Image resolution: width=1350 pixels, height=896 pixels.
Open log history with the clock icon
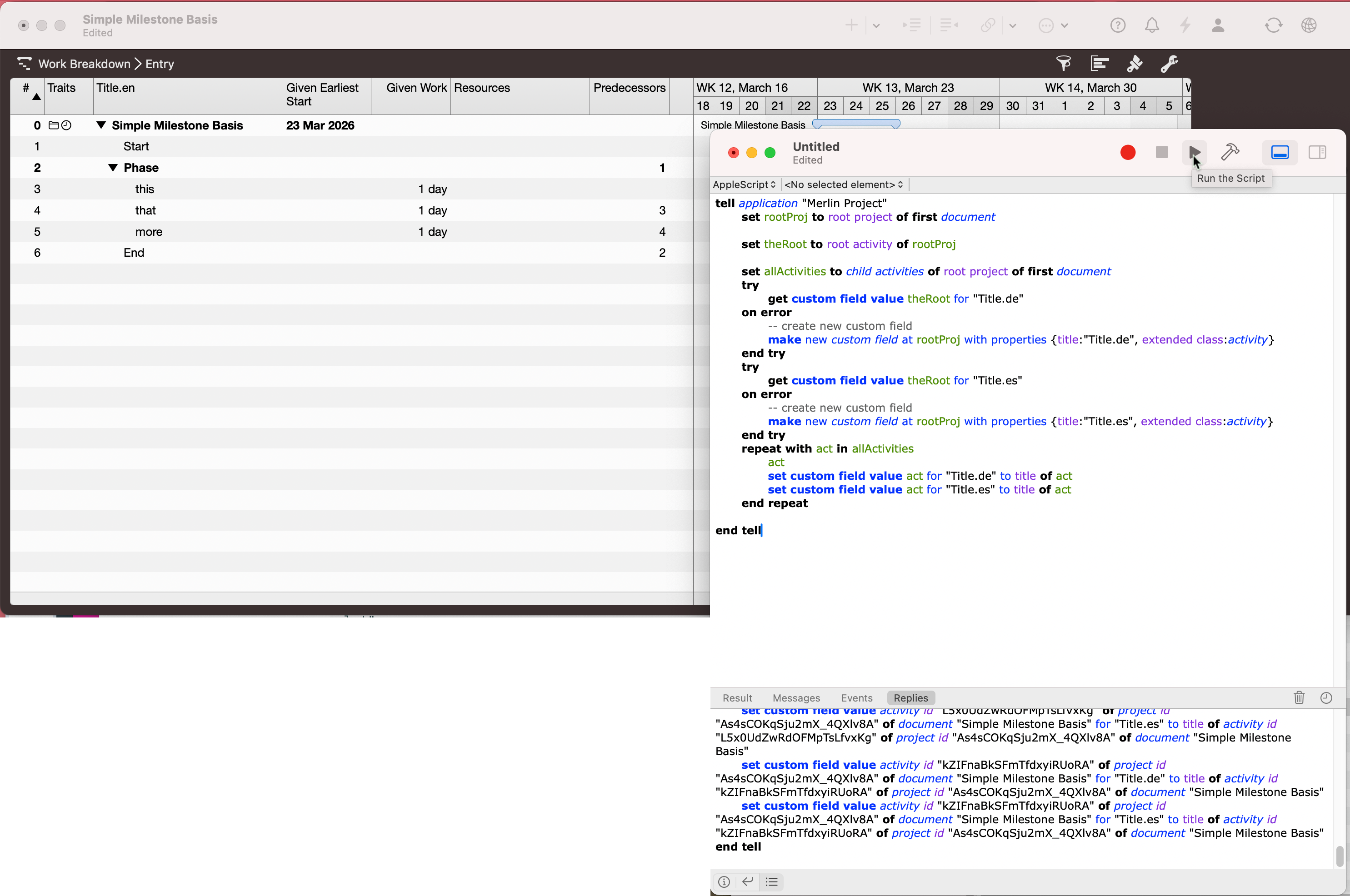pos(1326,698)
